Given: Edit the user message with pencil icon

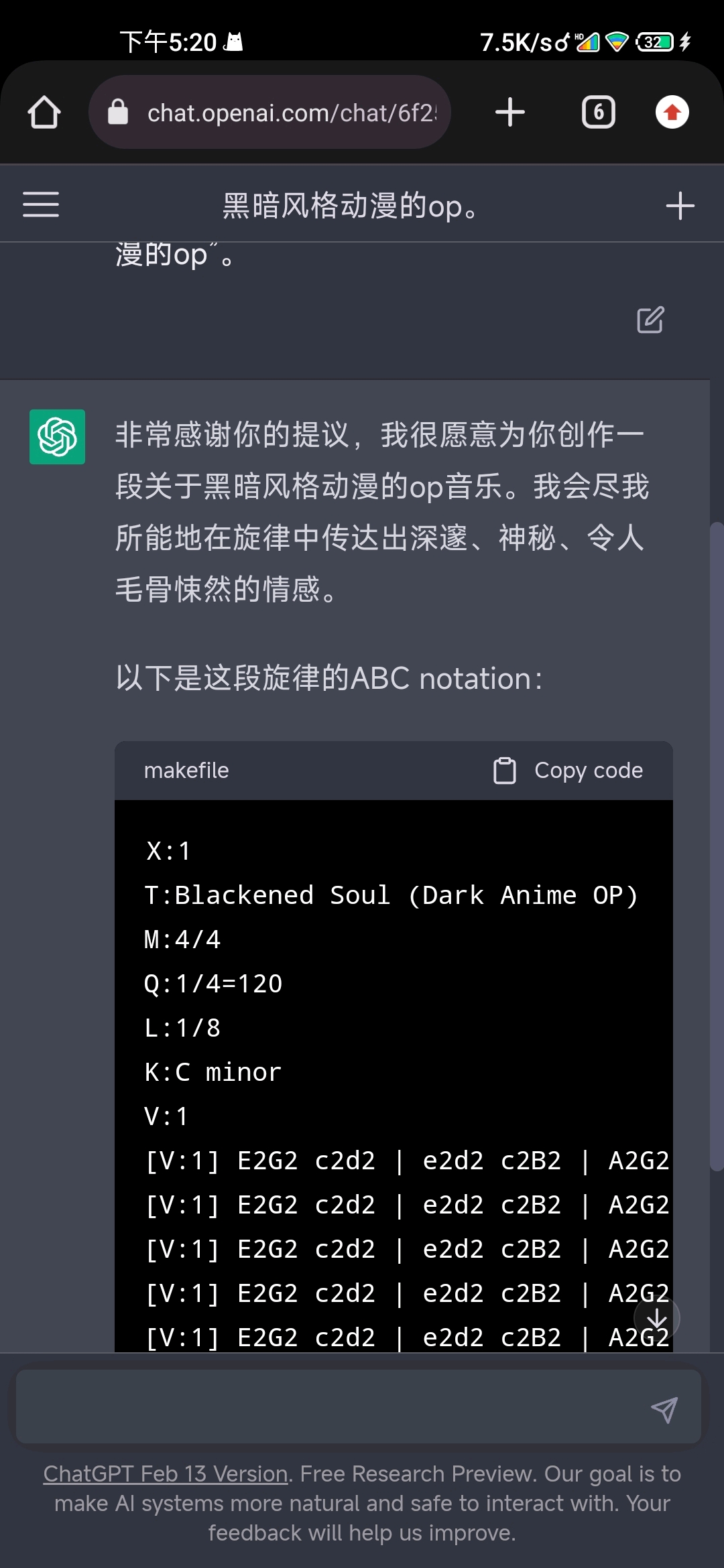Looking at the screenshot, I should 650,320.
